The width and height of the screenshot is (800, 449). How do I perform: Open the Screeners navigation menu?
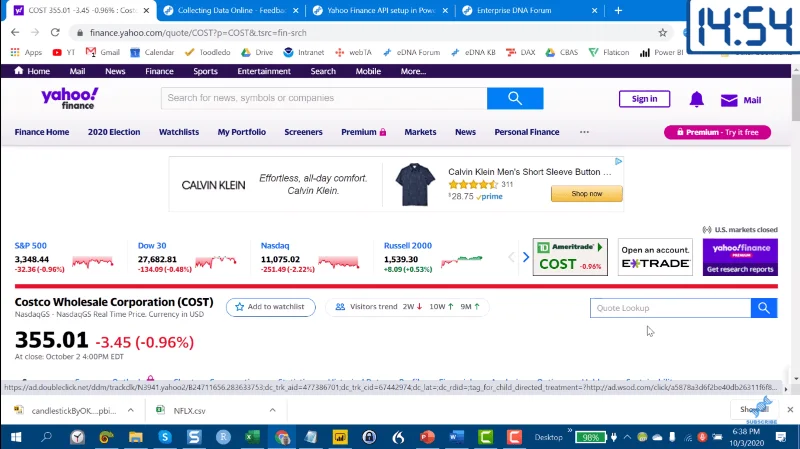pyautogui.click(x=303, y=132)
